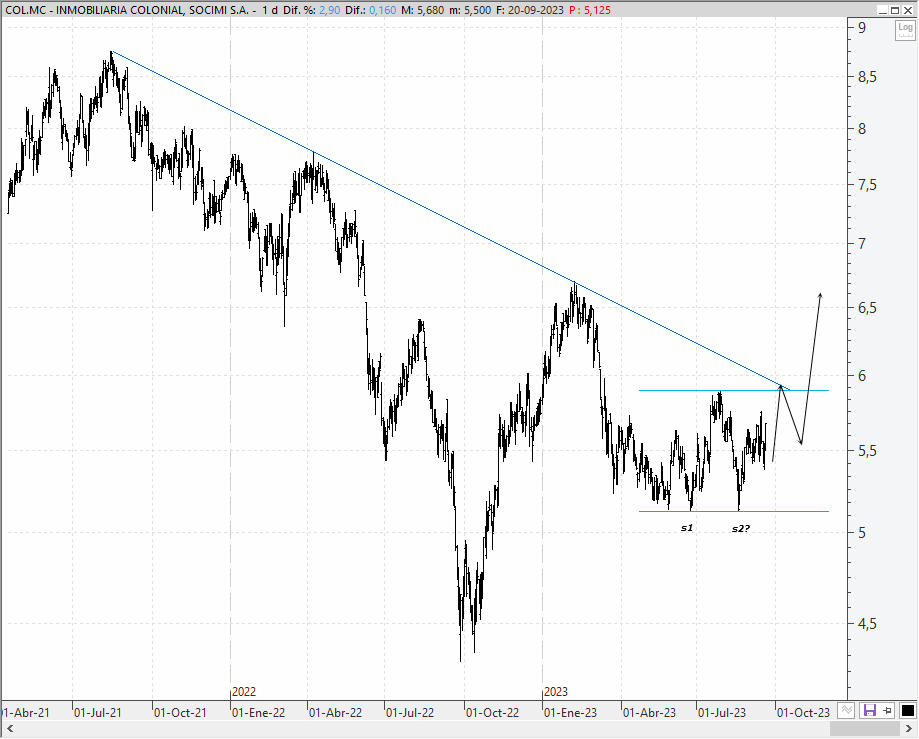The image size is (919, 739).
Task: Click the 01-Oct-22 date label
Action: 492,713
